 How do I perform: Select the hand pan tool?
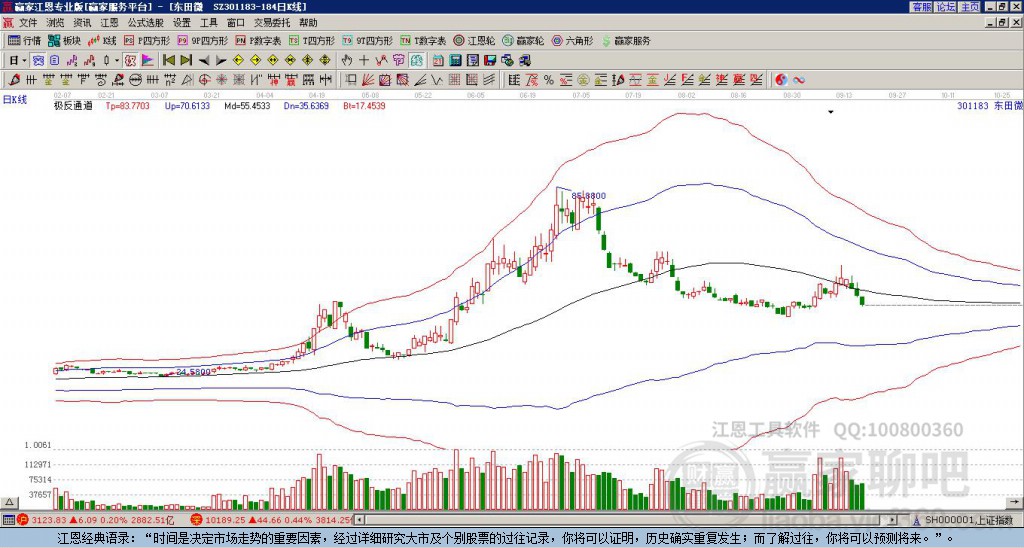[x=347, y=61]
